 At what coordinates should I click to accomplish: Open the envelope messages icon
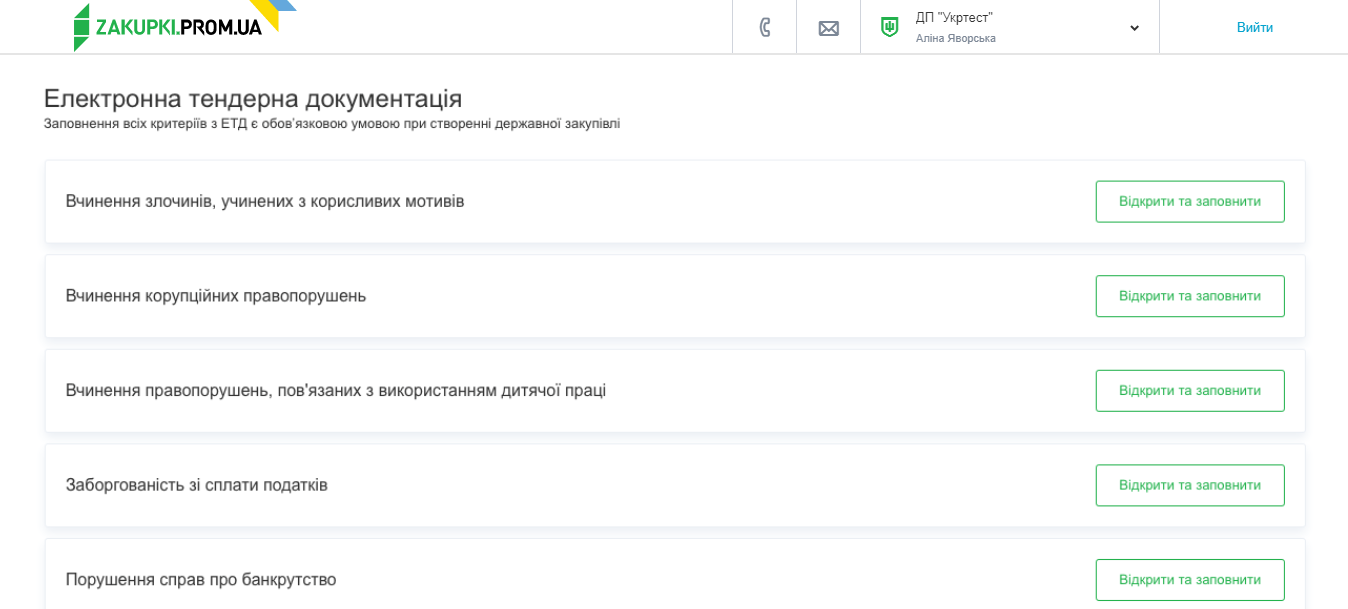coord(828,28)
